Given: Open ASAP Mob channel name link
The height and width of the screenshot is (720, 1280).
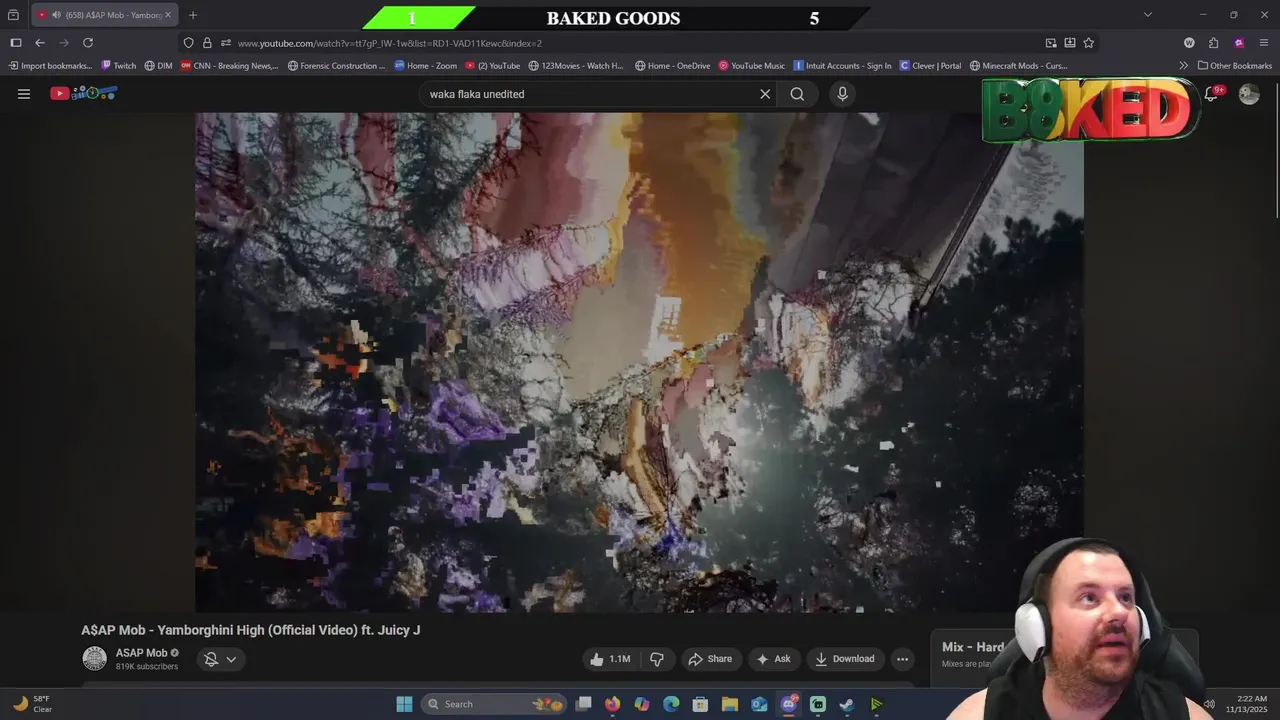Looking at the screenshot, I should click(x=141, y=653).
